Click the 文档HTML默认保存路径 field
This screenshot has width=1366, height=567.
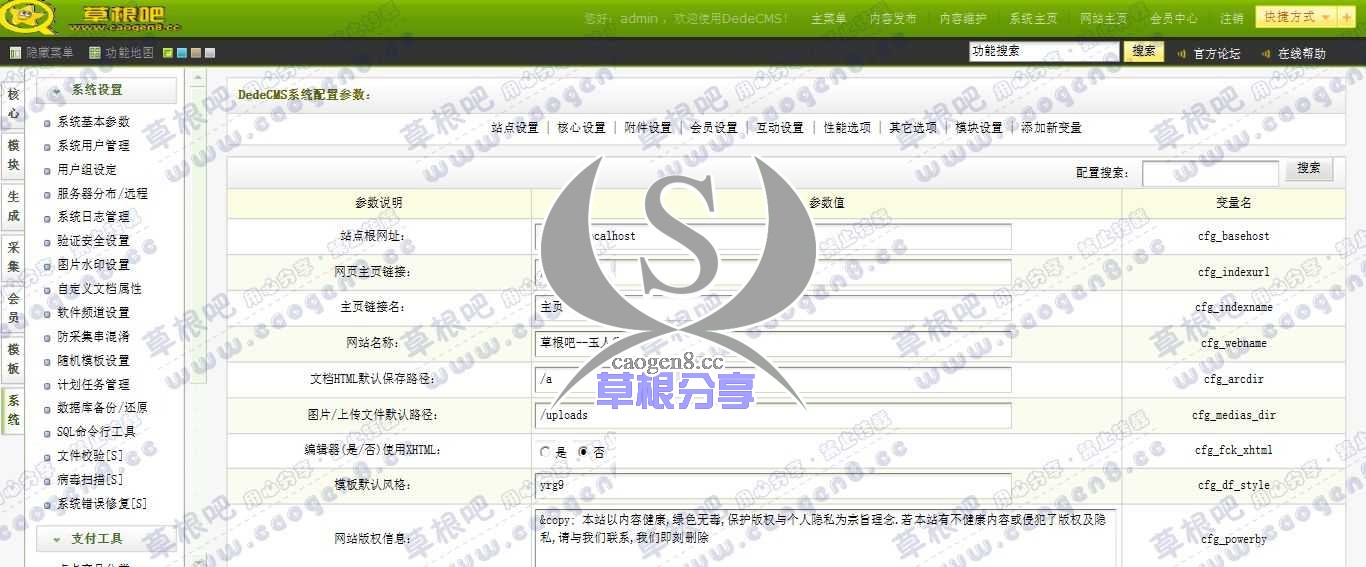(x=773, y=380)
